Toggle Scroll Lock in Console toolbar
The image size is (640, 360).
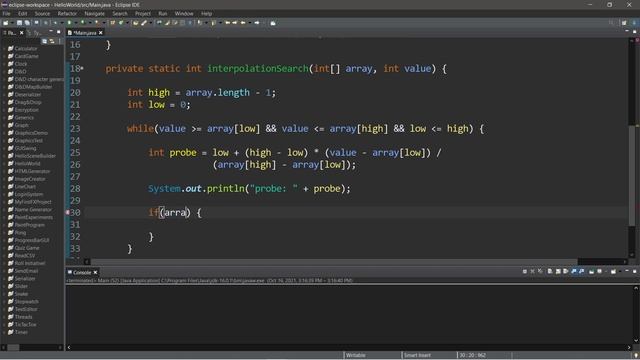(558, 271)
